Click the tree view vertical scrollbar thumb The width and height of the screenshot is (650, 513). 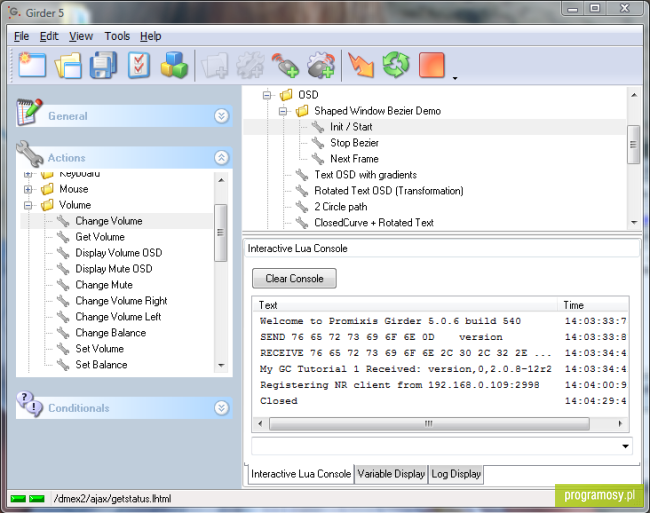pos(633,145)
